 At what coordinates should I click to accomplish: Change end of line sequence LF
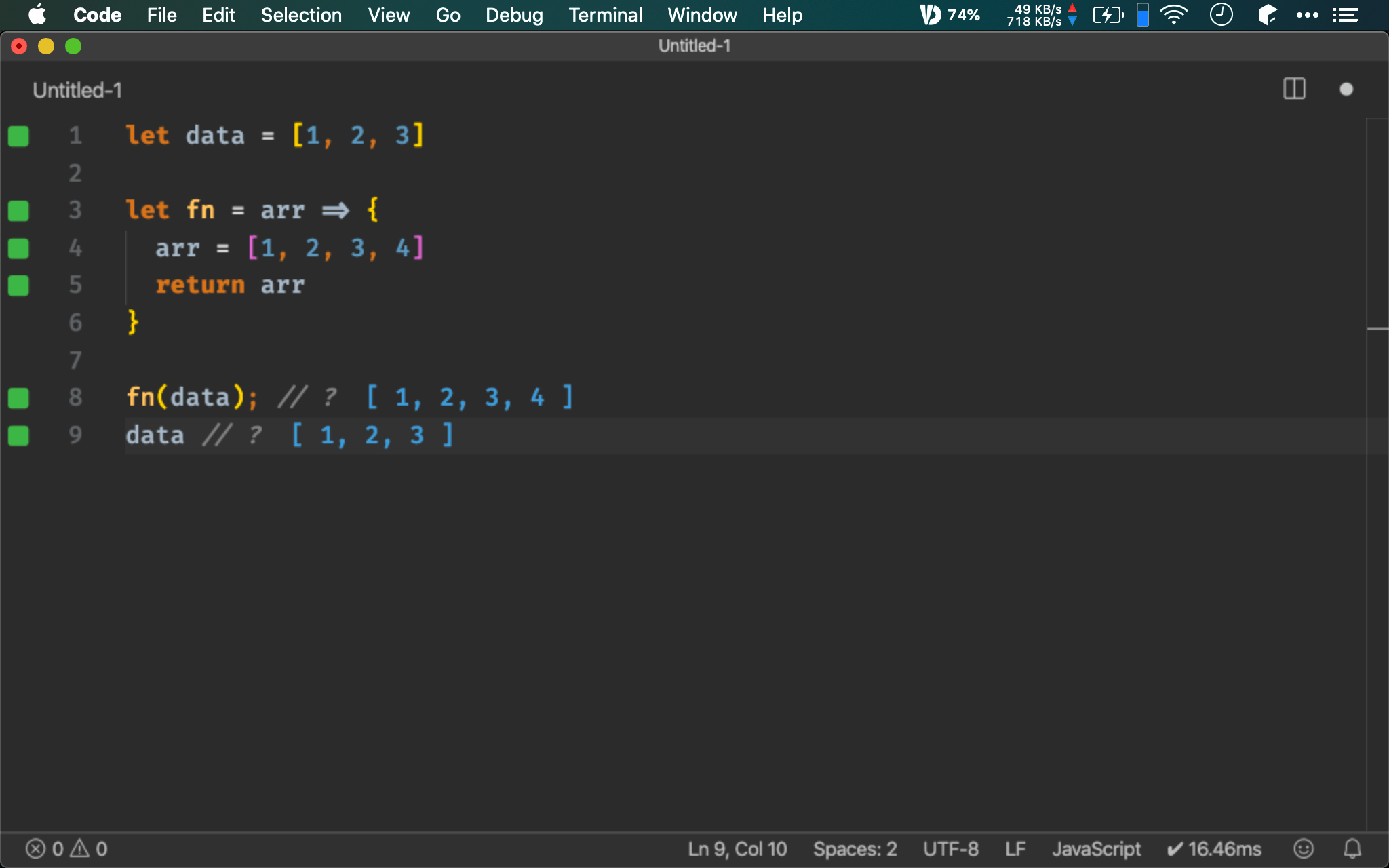1015,848
